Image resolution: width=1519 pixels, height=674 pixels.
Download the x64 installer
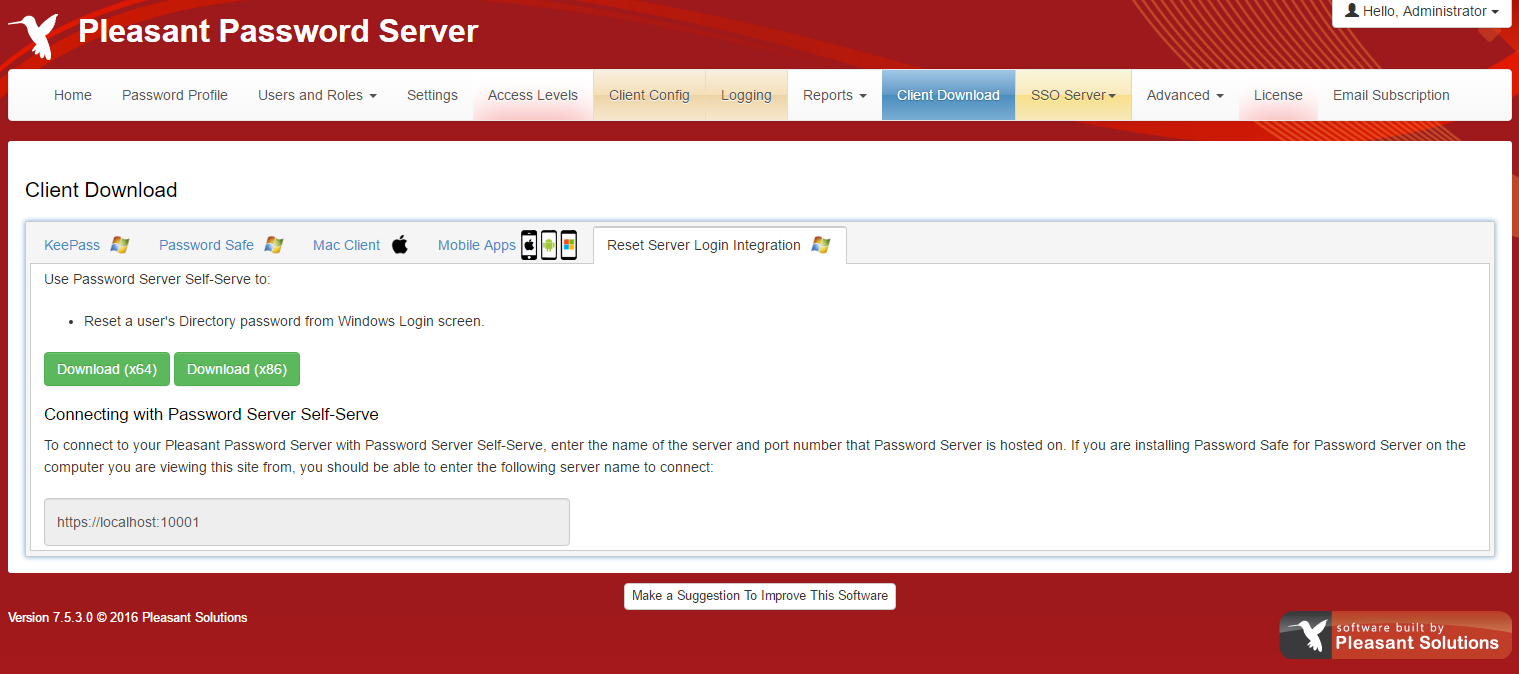pos(107,369)
